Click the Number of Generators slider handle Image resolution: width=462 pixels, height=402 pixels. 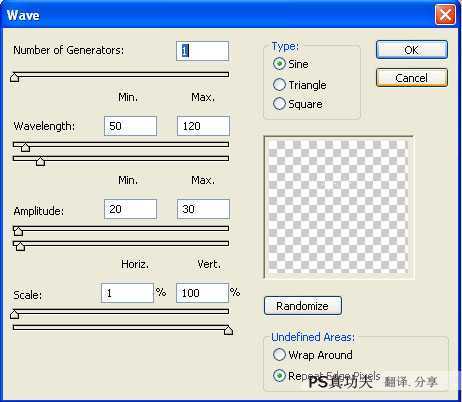click(x=14, y=77)
